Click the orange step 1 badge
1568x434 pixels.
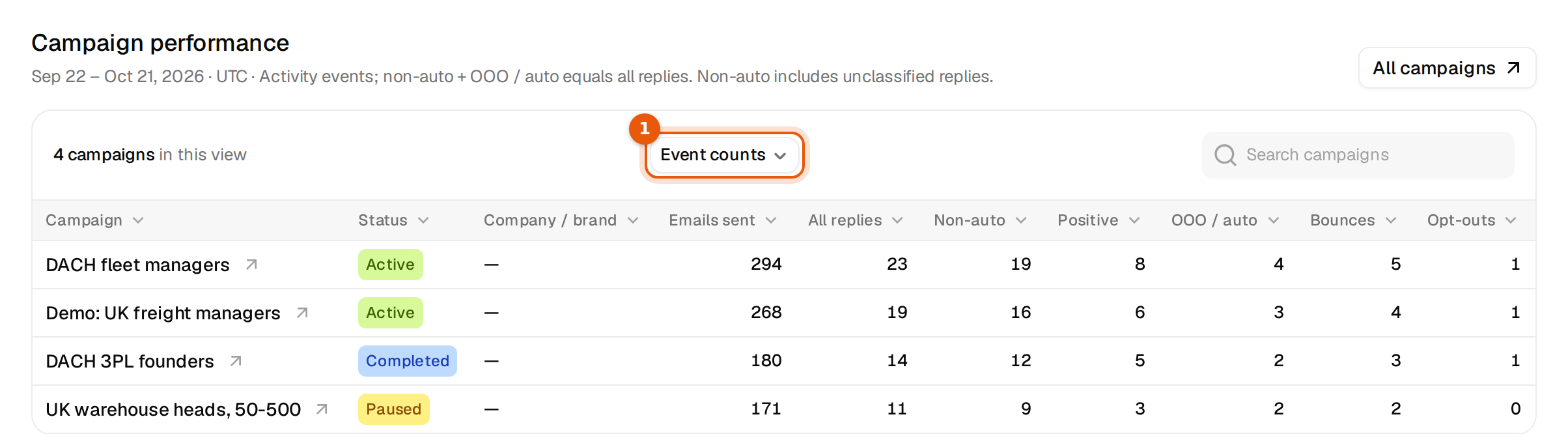pyautogui.click(x=644, y=128)
